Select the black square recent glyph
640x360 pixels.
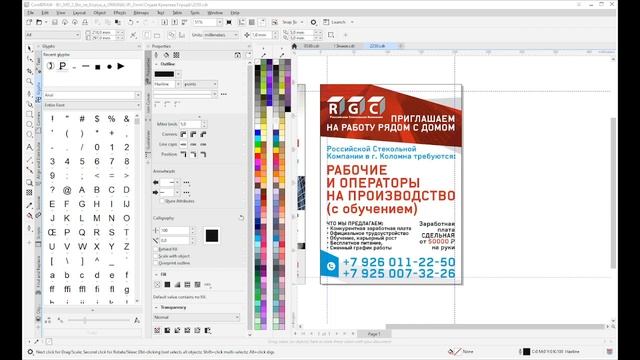(98, 67)
